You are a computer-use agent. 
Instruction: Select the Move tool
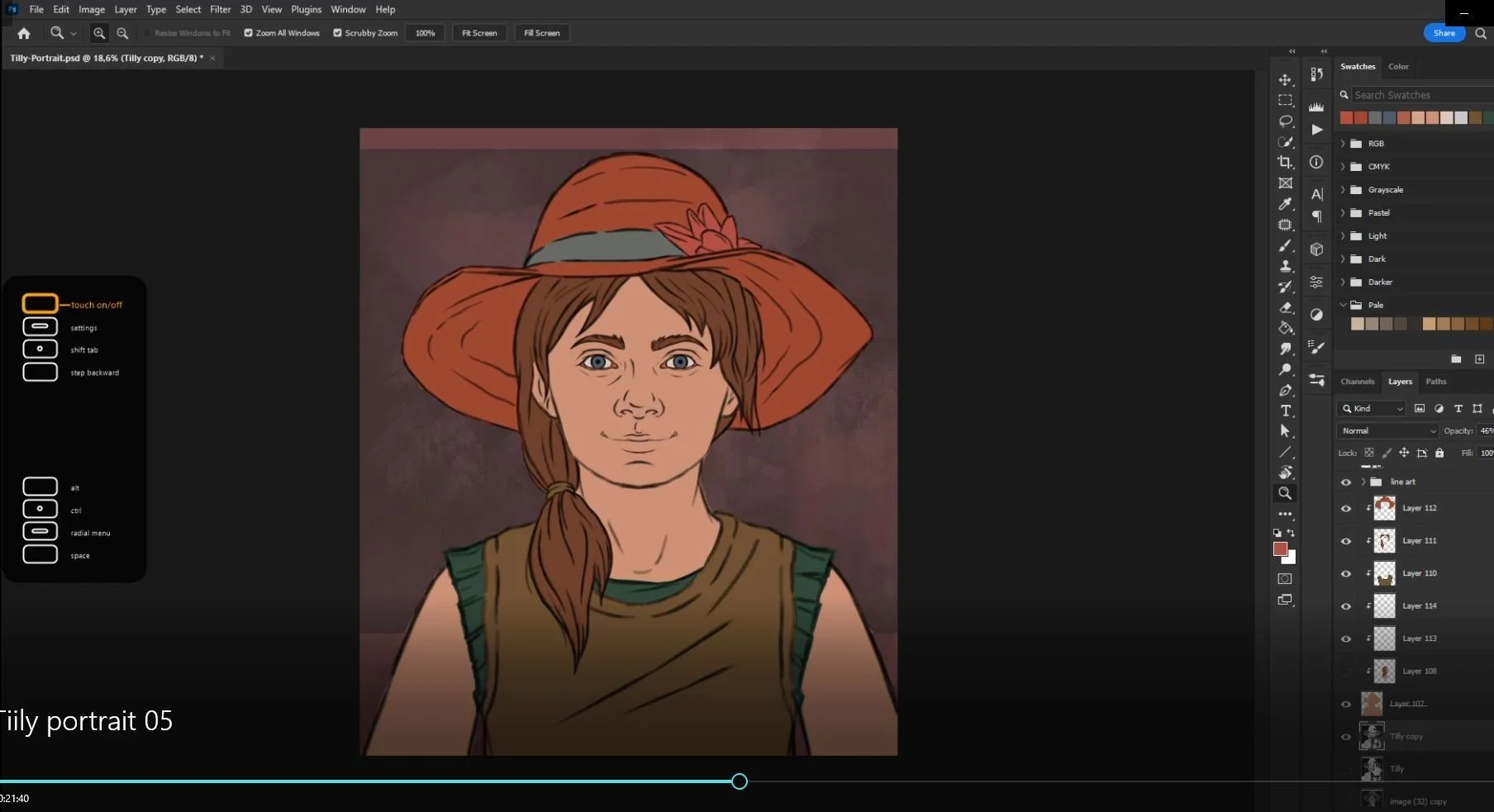(1285, 80)
